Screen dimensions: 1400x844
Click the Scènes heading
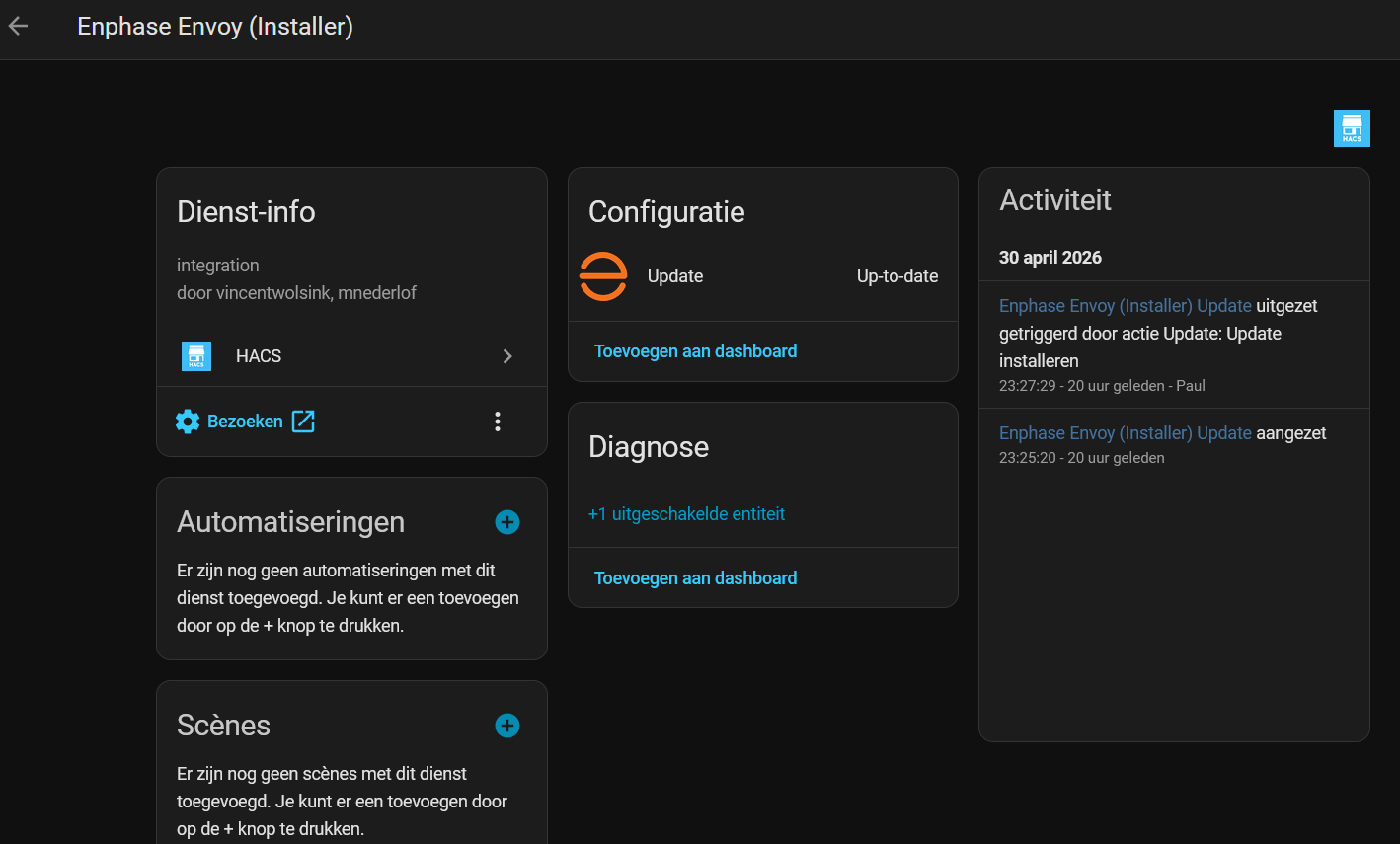pyautogui.click(x=223, y=726)
